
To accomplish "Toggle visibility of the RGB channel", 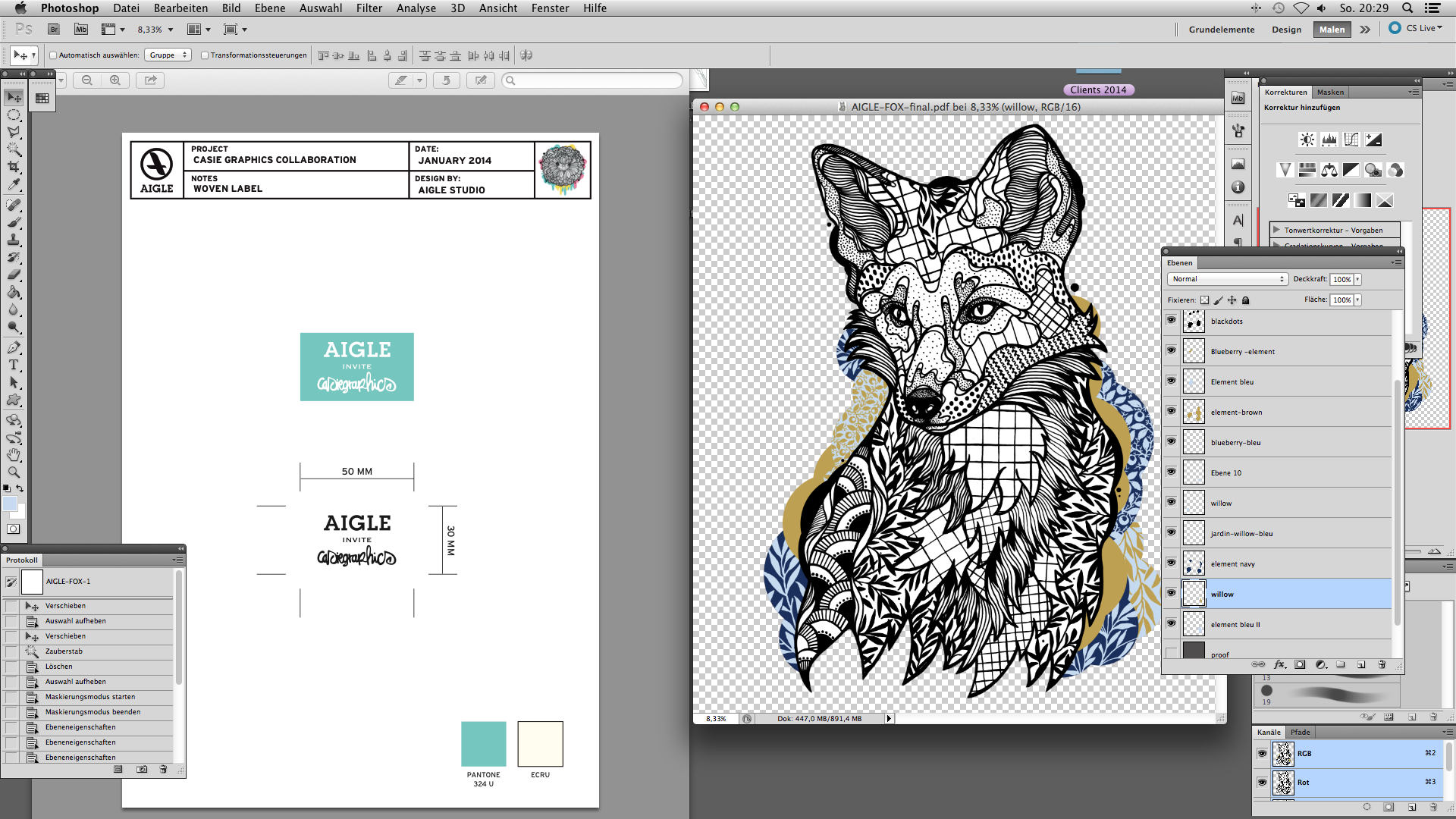I will click(x=1262, y=753).
